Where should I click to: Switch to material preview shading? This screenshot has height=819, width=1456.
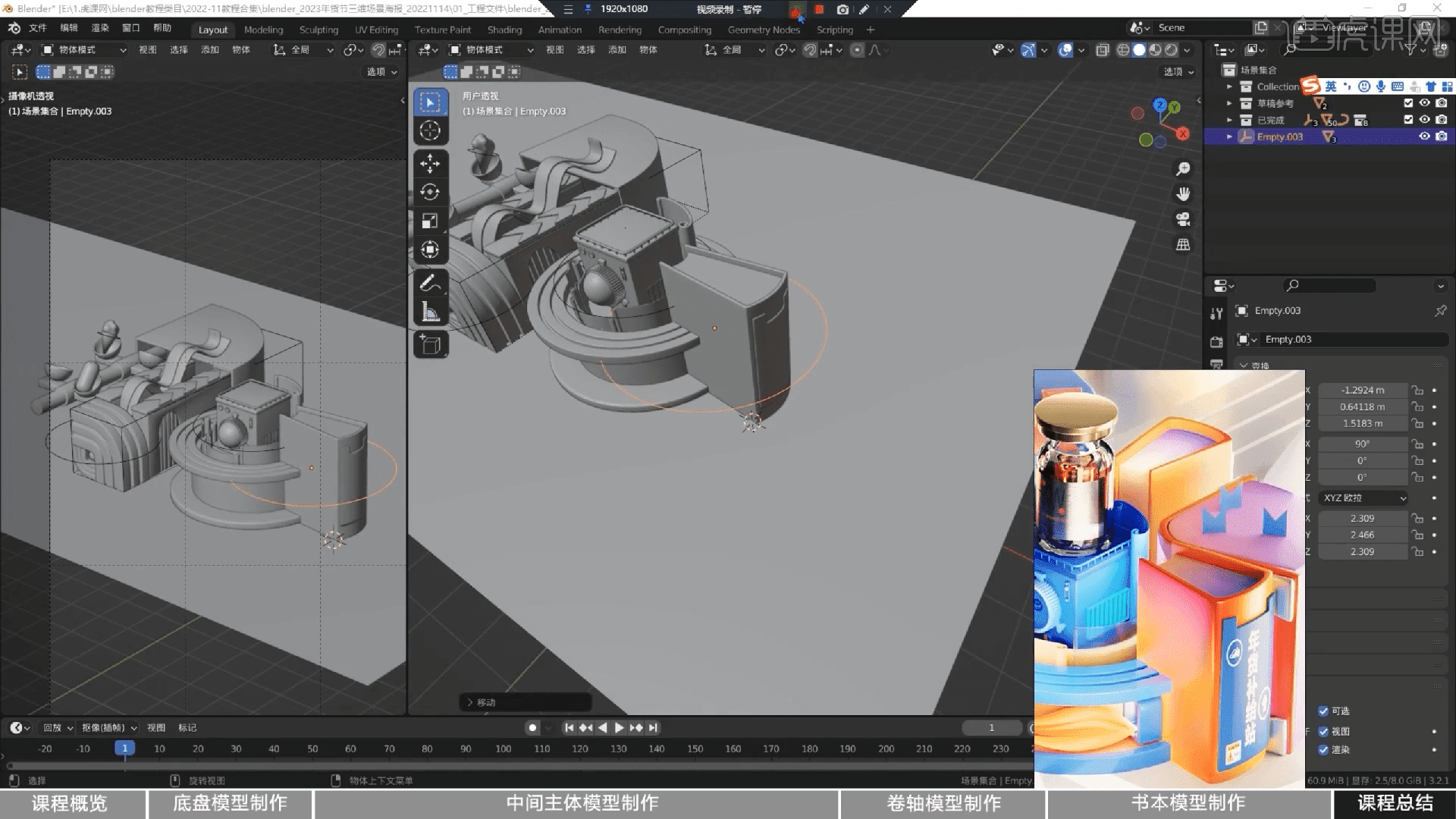pyautogui.click(x=1155, y=50)
